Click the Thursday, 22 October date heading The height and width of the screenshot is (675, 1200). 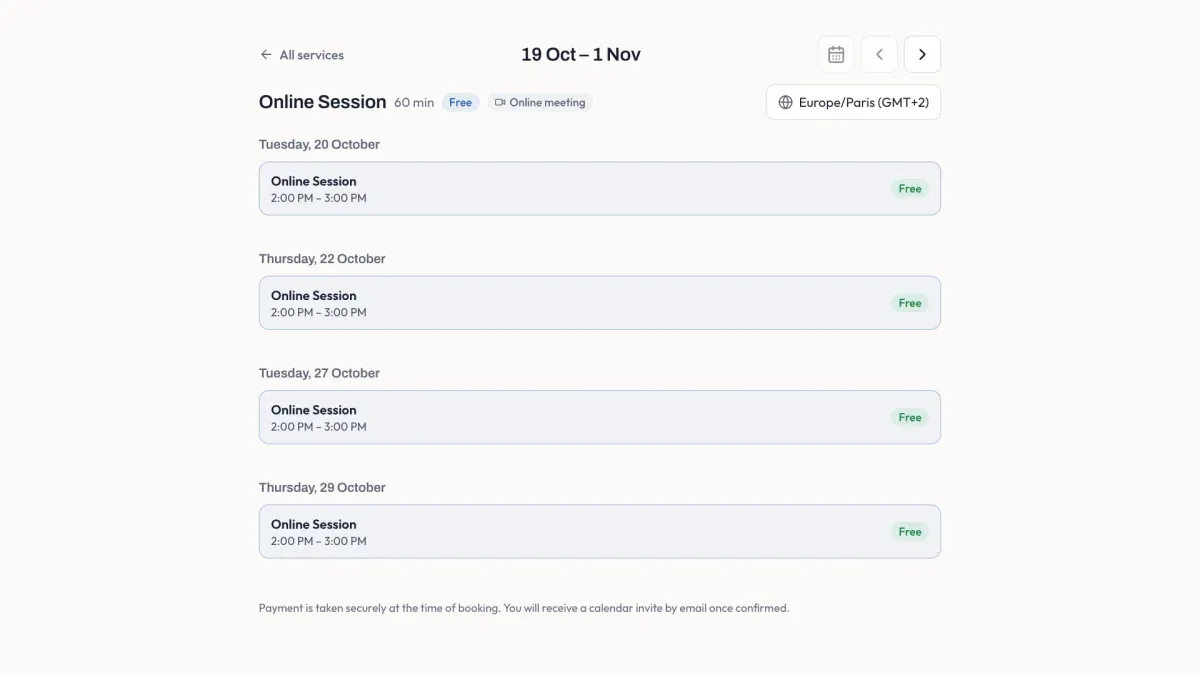point(322,259)
